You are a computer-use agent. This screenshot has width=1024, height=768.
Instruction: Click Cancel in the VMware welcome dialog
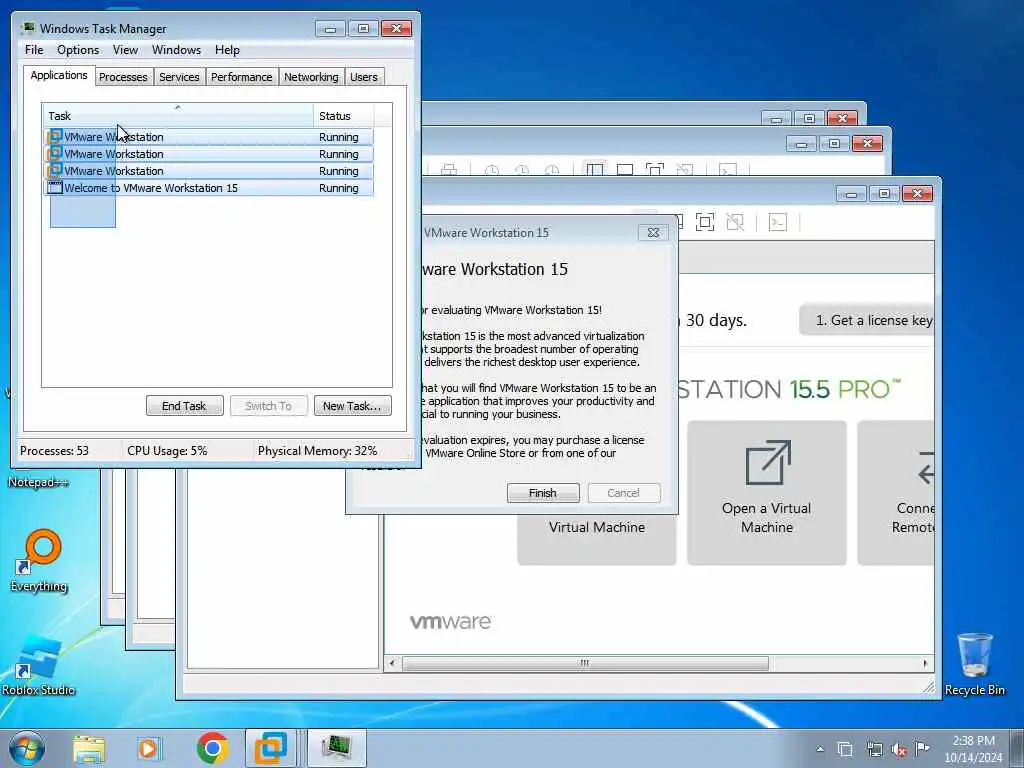pyautogui.click(x=624, y=492)
